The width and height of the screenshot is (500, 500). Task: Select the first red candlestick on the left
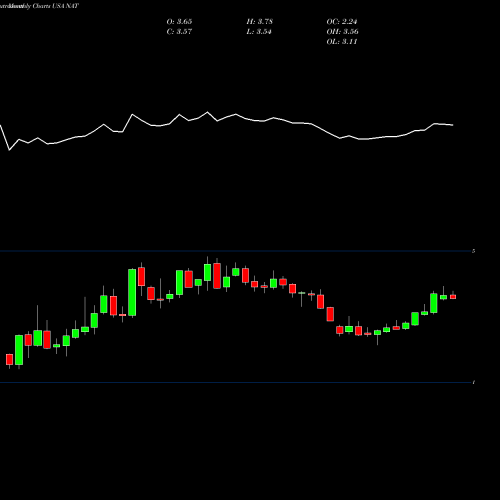coord(9,360)
